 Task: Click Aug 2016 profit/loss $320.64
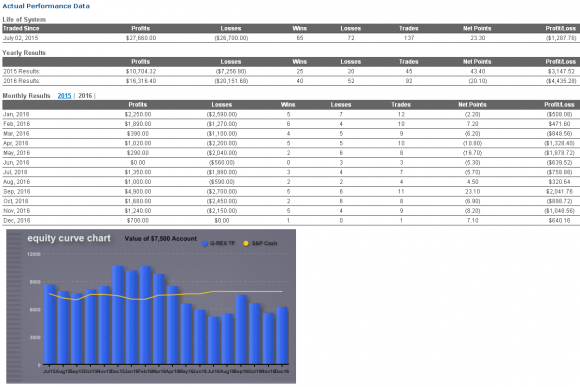coord(559,182)
